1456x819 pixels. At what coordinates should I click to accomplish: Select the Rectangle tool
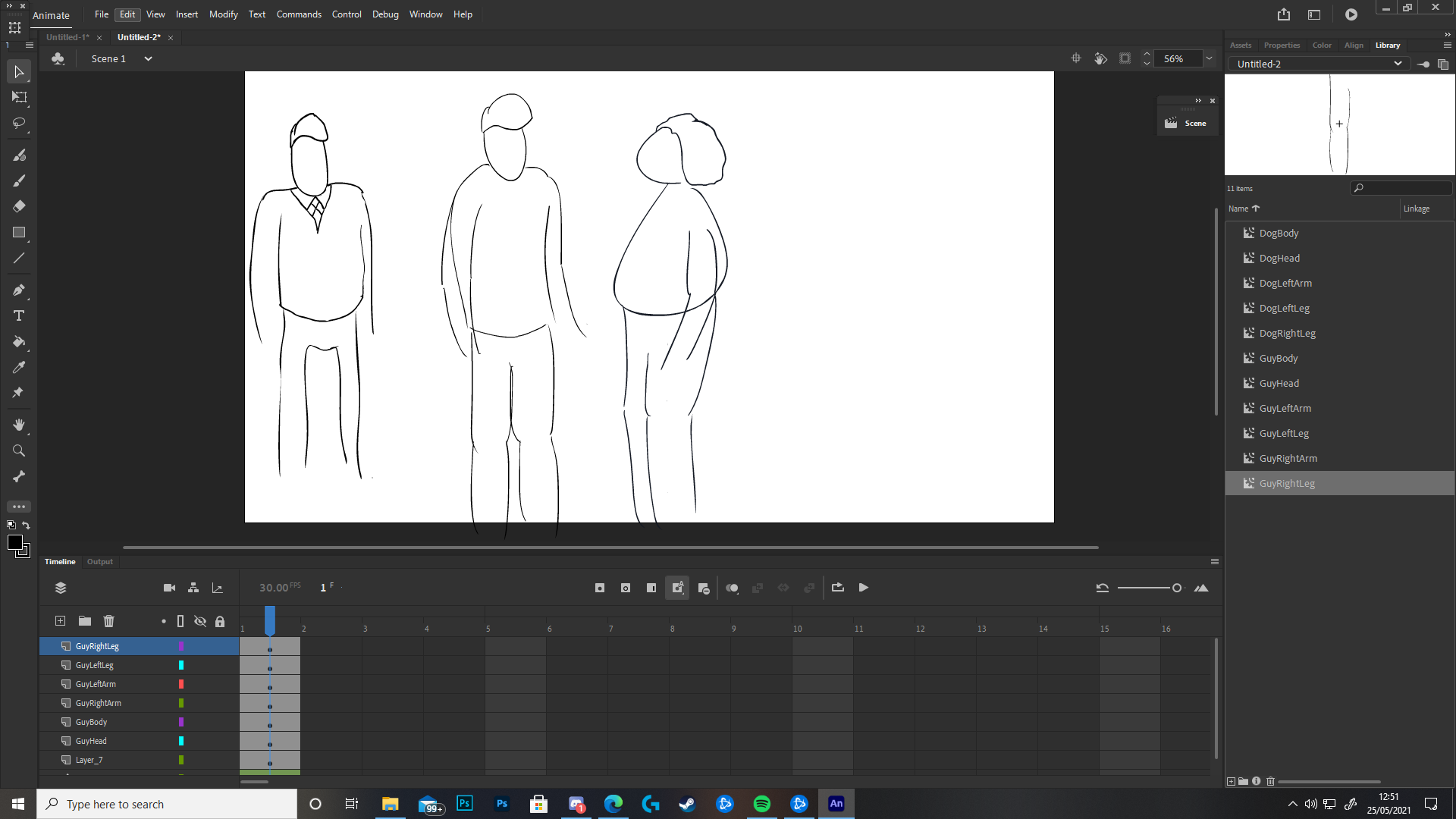[x=19, y=233]
